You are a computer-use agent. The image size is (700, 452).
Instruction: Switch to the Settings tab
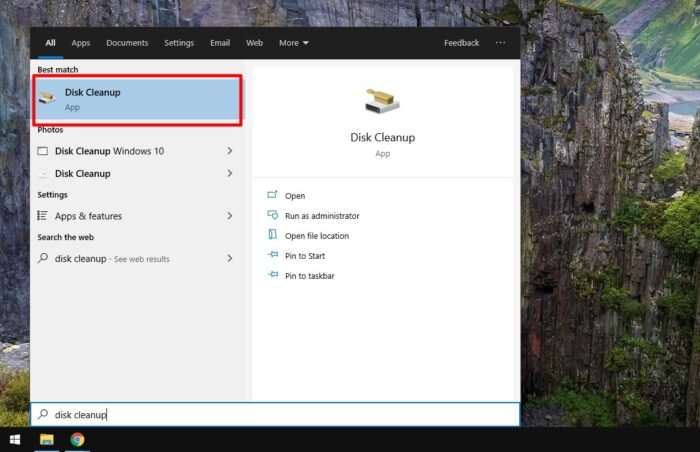pyautogui.click(x=179, y=43)
